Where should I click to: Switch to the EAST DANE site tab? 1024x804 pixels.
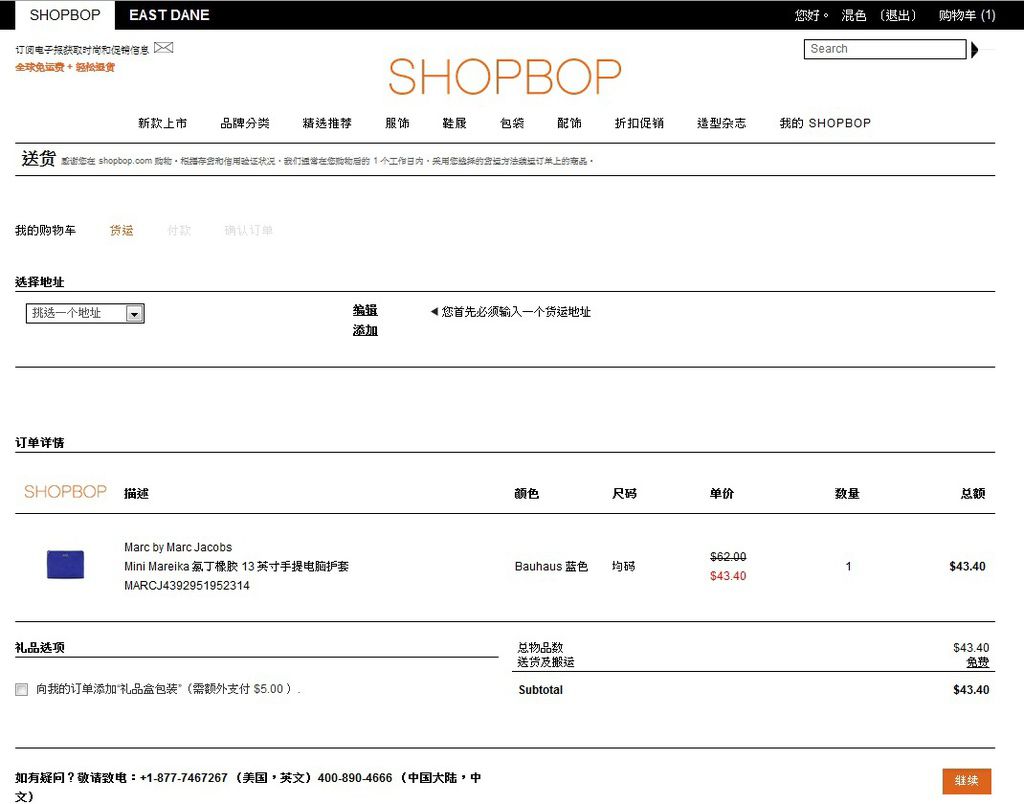coord(169,15)
